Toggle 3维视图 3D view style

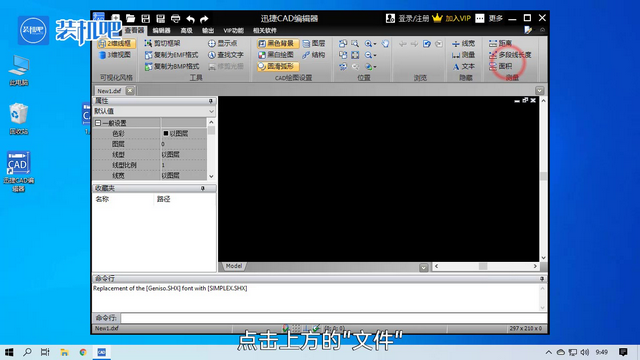(116, 55)
